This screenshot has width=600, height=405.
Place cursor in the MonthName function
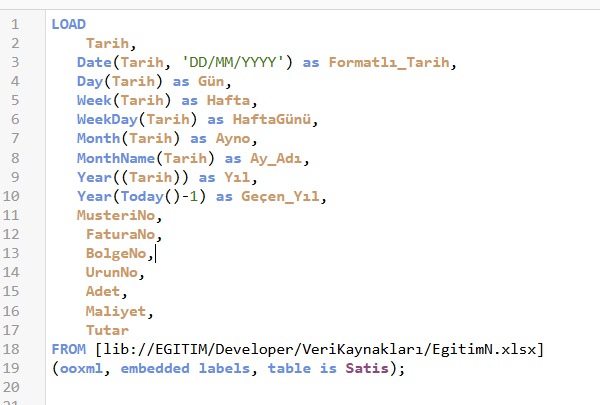tap(114, 158)
